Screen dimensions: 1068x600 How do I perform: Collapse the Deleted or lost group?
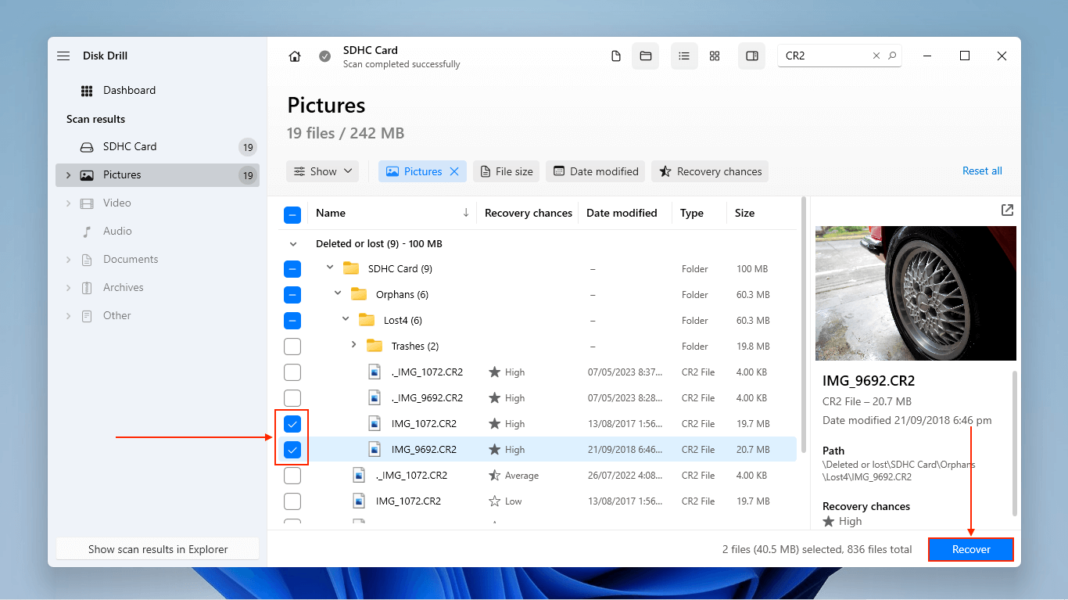tap(293, 244)
